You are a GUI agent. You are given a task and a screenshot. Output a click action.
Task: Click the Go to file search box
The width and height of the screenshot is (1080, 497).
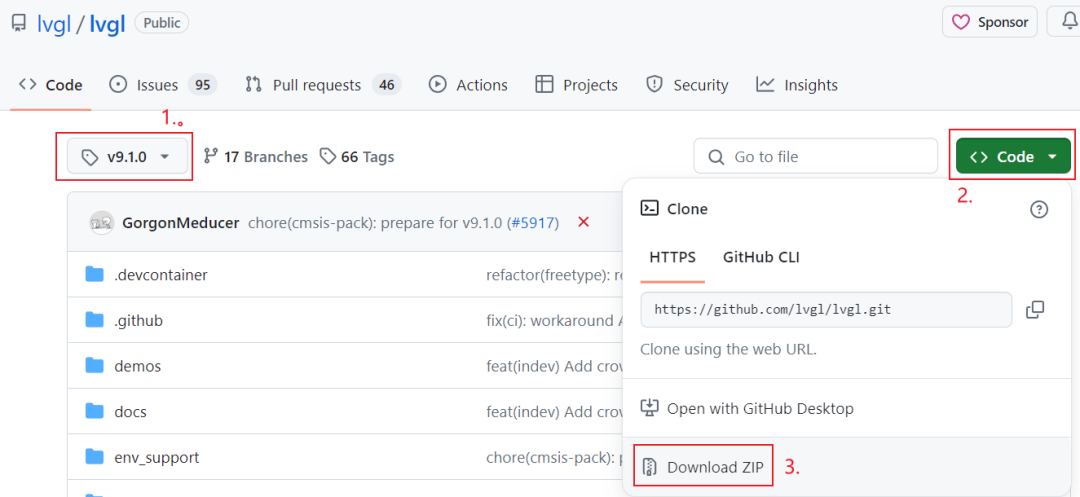pyautogui.click(x=816, y=156)
